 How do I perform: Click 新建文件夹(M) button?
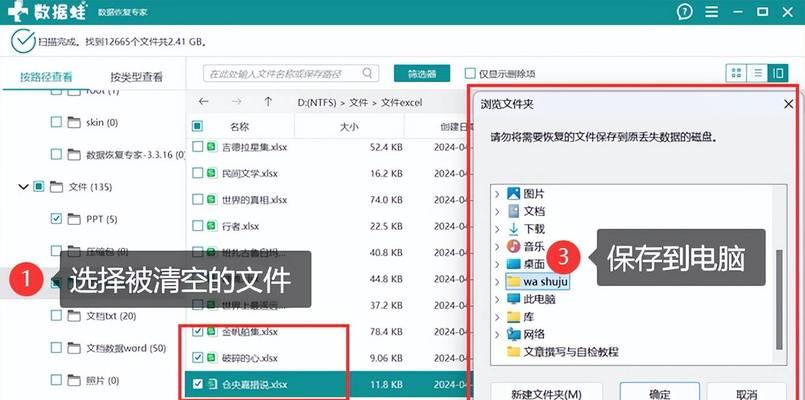coord(546,394)
